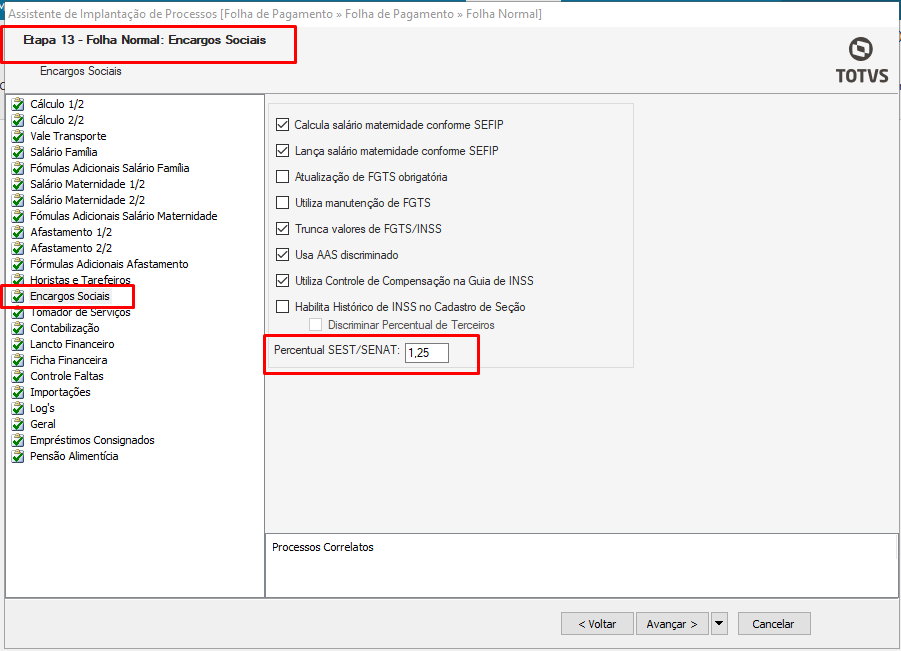Enable Atualização de FGTS obrigatória
Screen dimensions: 901x651
(x=282, y=176)
